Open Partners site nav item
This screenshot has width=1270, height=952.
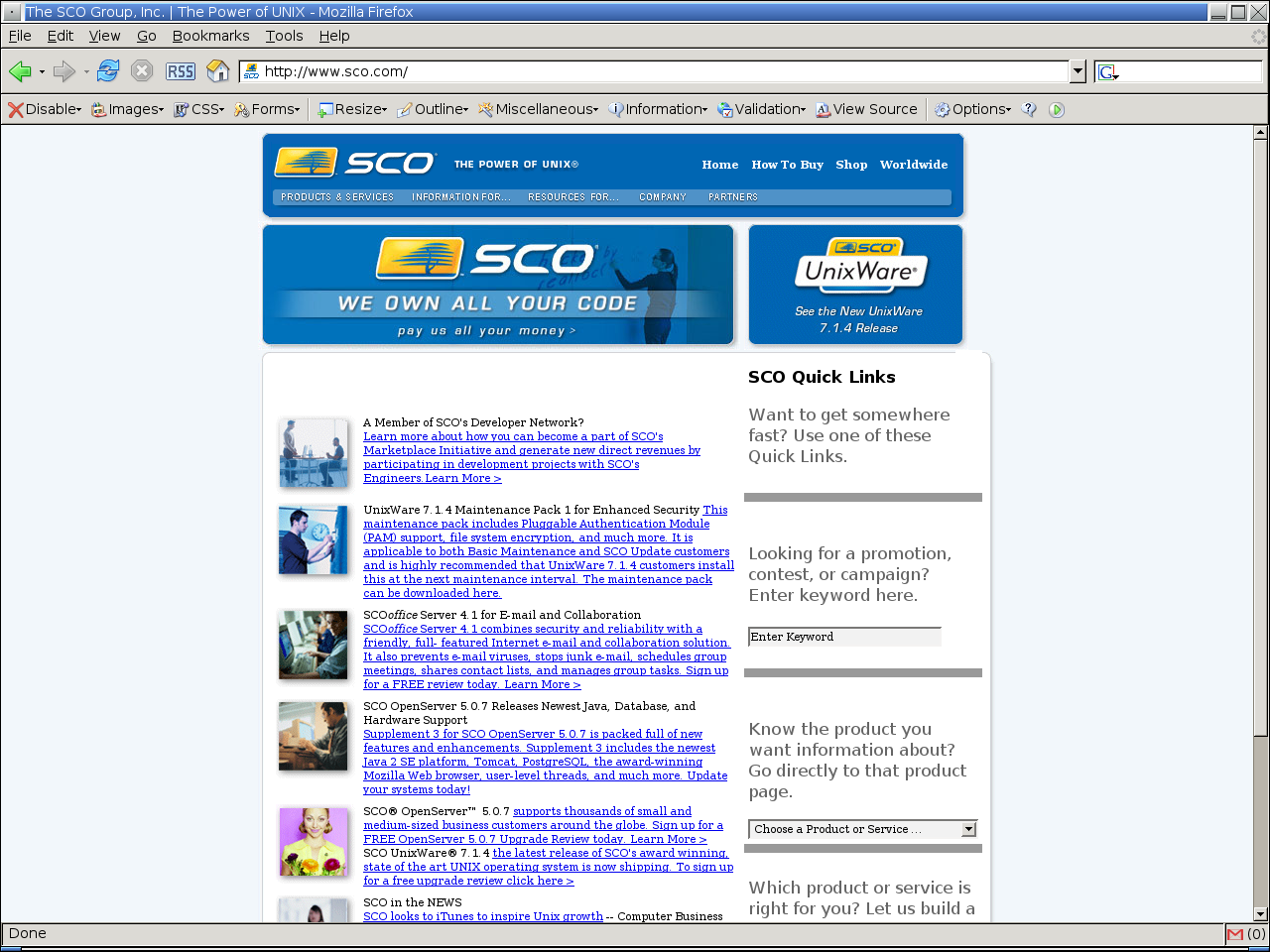click(733, 197)
